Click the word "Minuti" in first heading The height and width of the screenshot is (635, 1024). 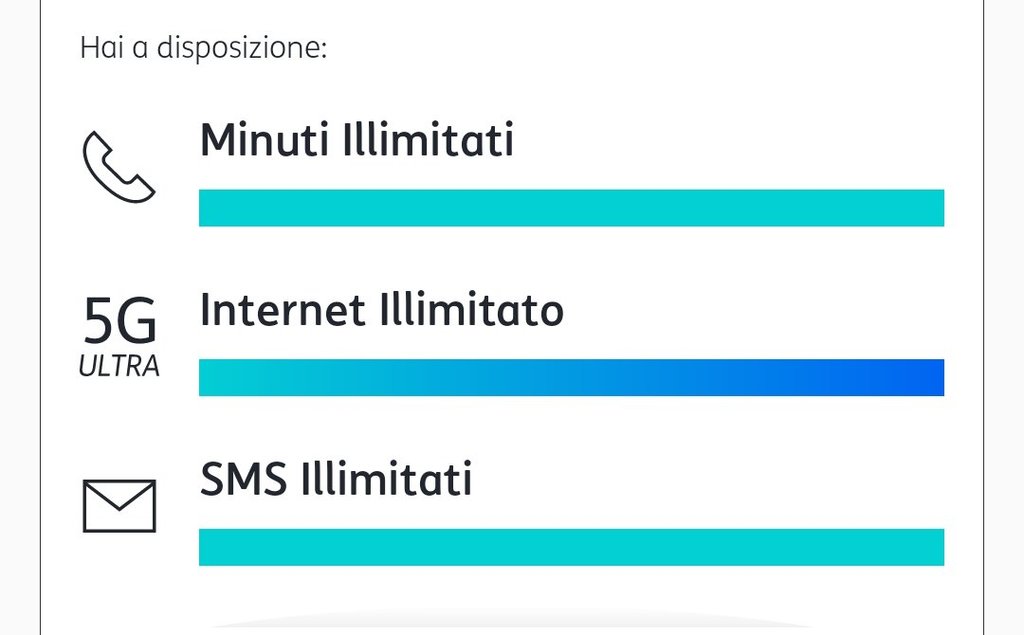click(264, 140)
